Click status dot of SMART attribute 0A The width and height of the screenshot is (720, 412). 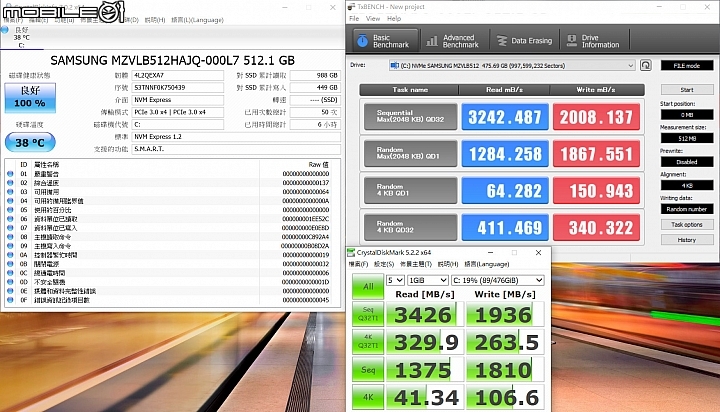(10, 254)
